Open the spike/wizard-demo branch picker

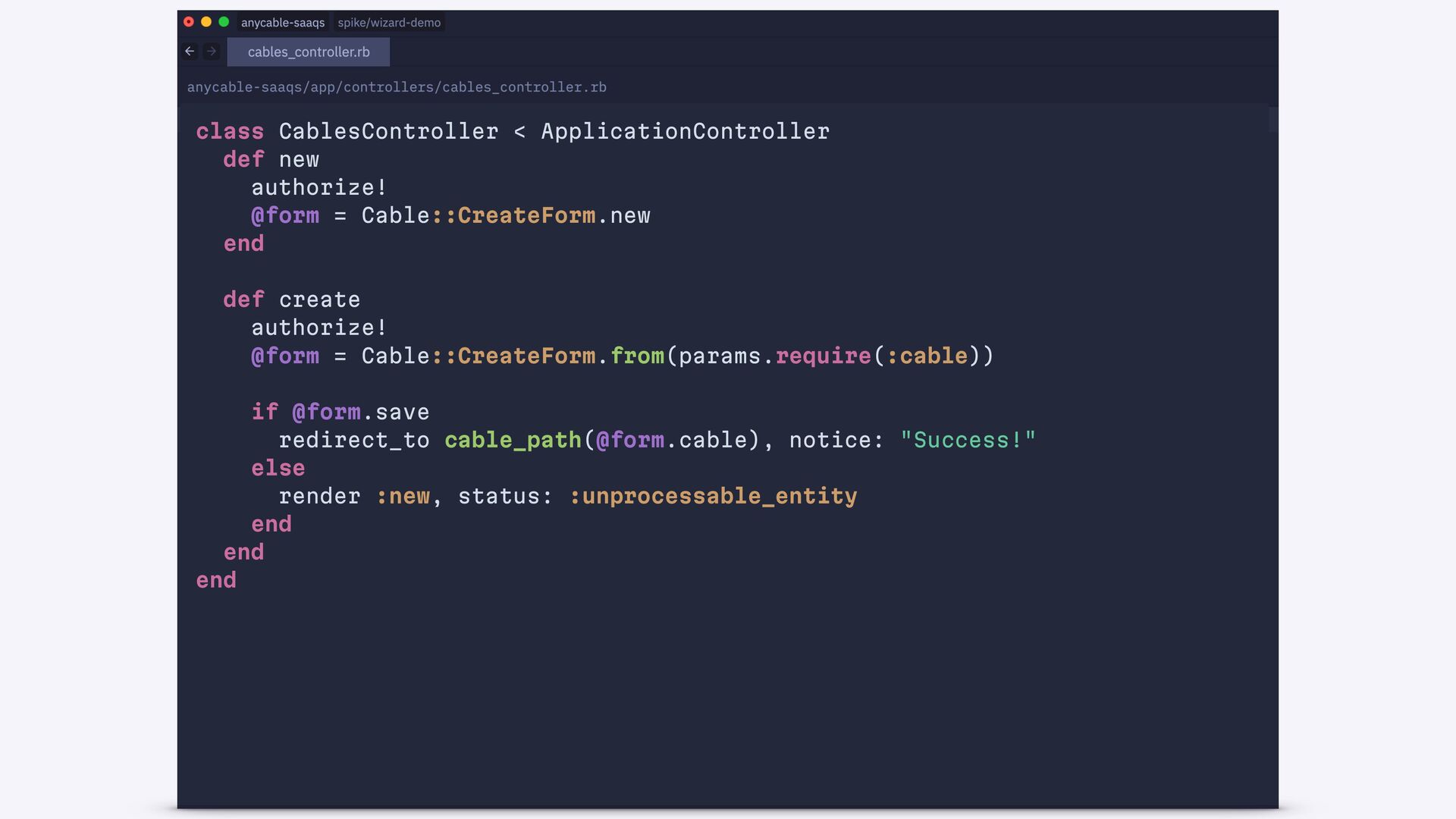[389, 23]
